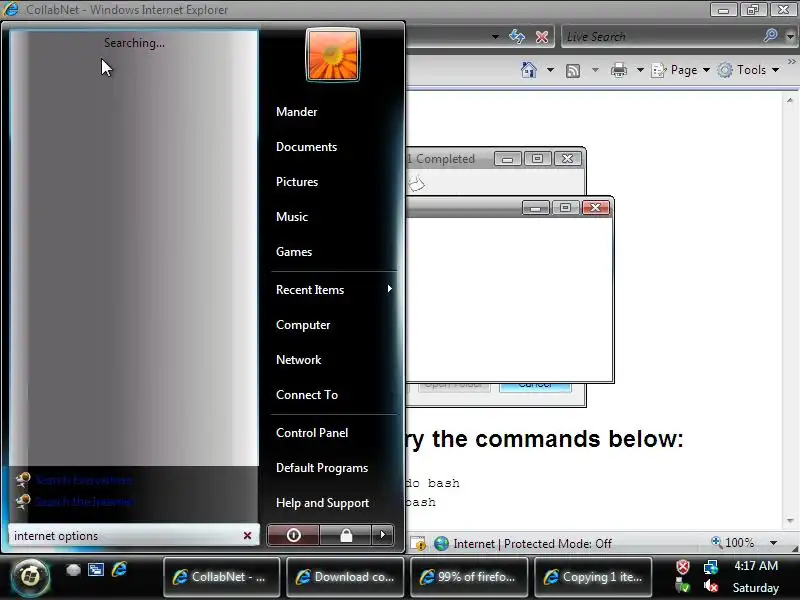
Task: Open search provider dropdown arrow
Action: click(790, 37)
